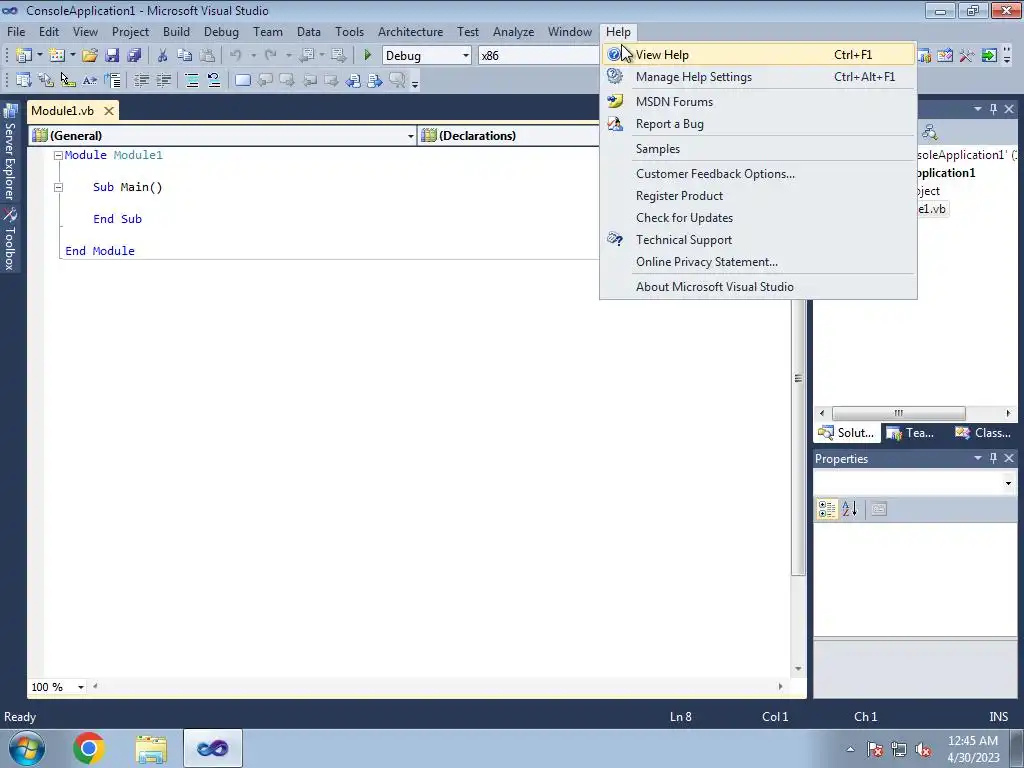The height and width of the screenshot is (768, 1024).
Task: Click the Display Parameter Info icon
Action: [46, 80]
